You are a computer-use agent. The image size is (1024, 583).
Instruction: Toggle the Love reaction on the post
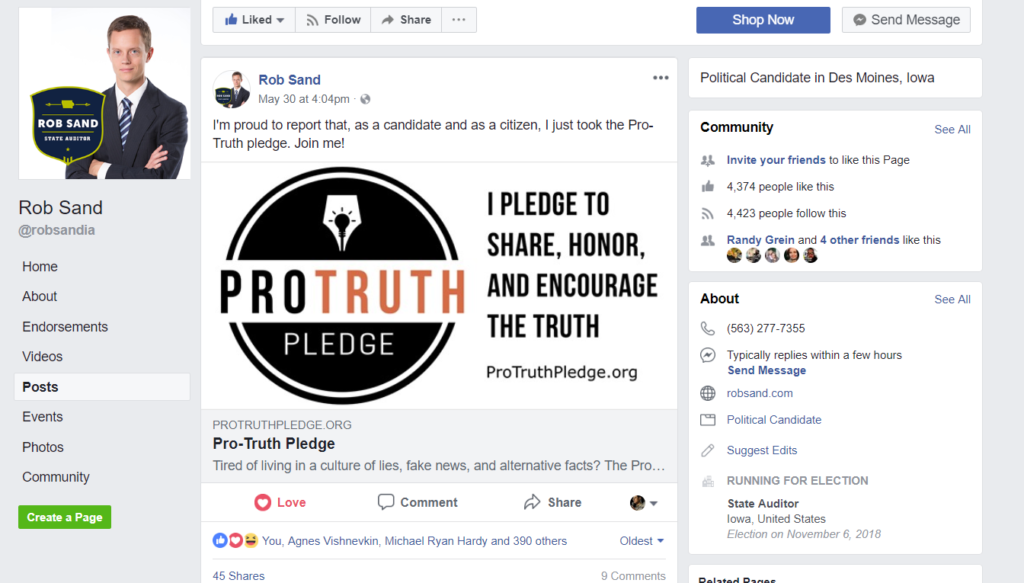tap(280, 502)
